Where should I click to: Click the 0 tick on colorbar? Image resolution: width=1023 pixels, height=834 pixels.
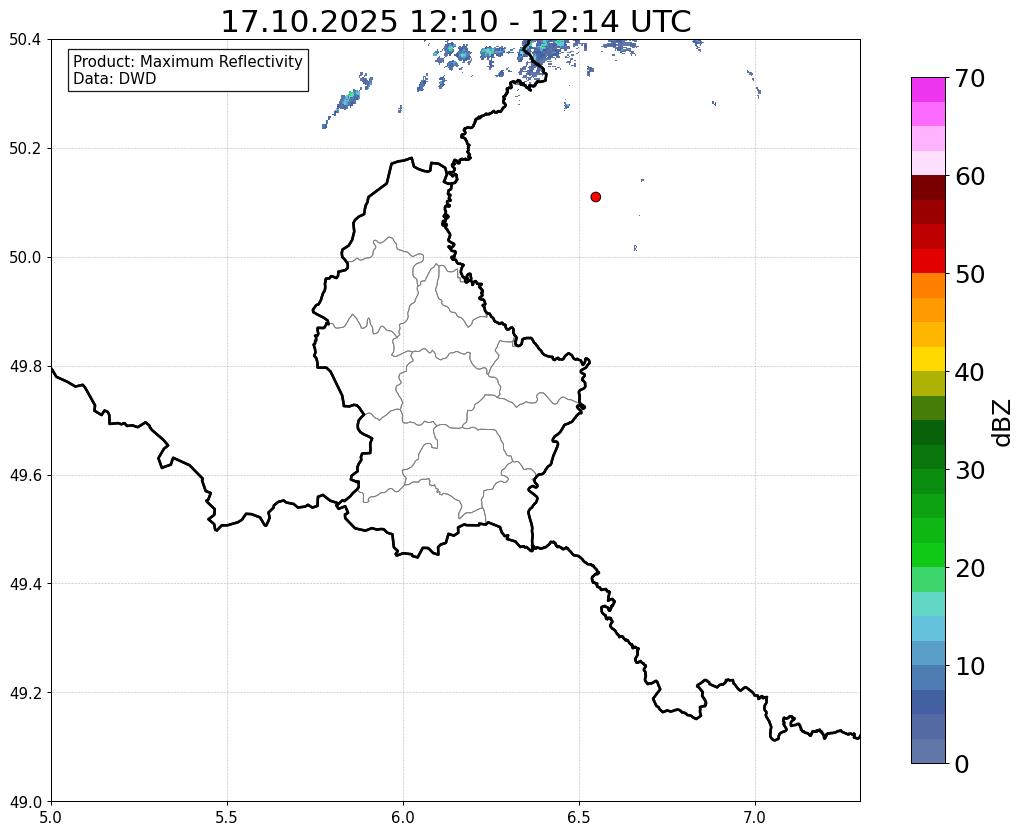[x=962, y=764]
